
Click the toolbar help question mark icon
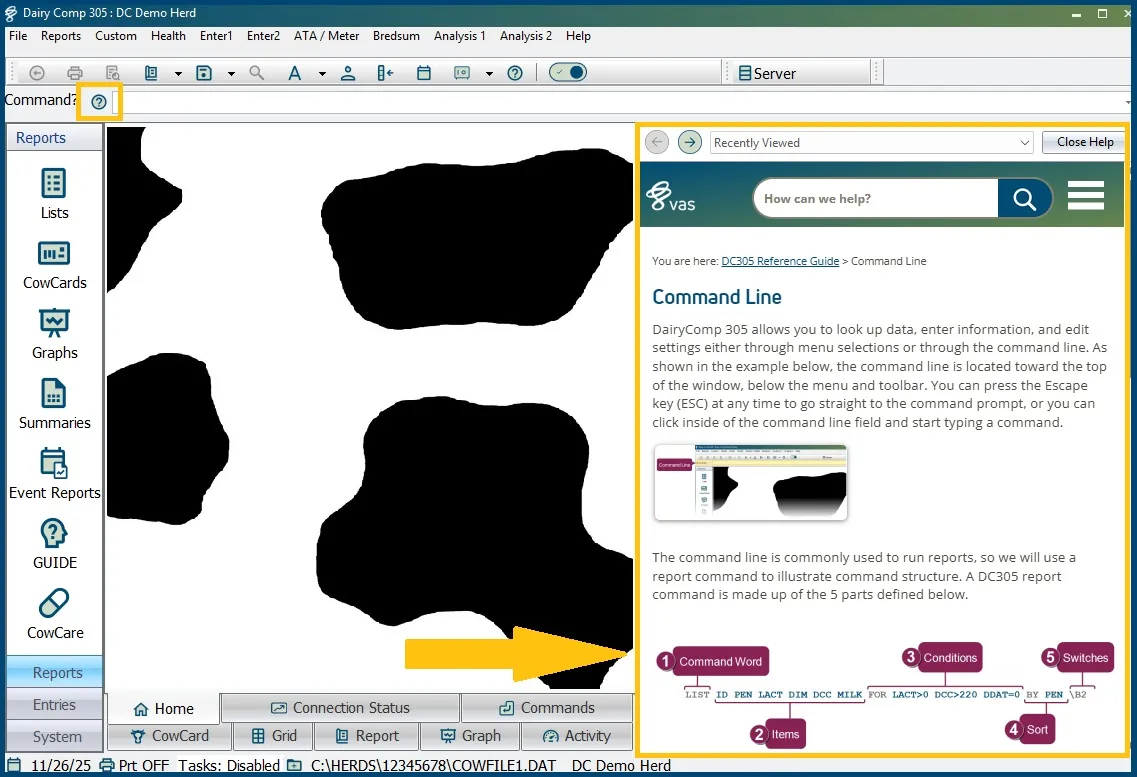pyautogui.click(x=515, y=72)
